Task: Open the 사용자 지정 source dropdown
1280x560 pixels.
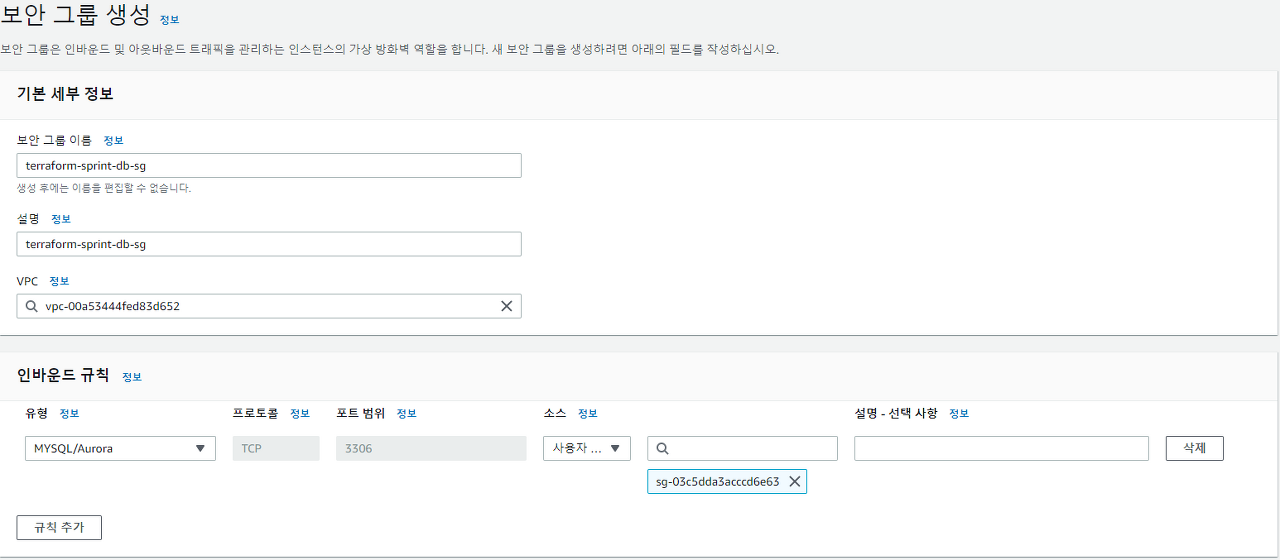Action: 587,449
